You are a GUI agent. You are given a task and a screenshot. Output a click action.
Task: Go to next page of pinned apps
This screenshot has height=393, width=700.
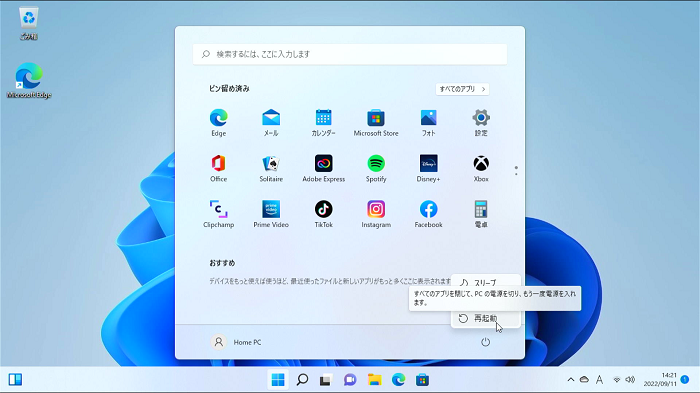tap(516, 173)
